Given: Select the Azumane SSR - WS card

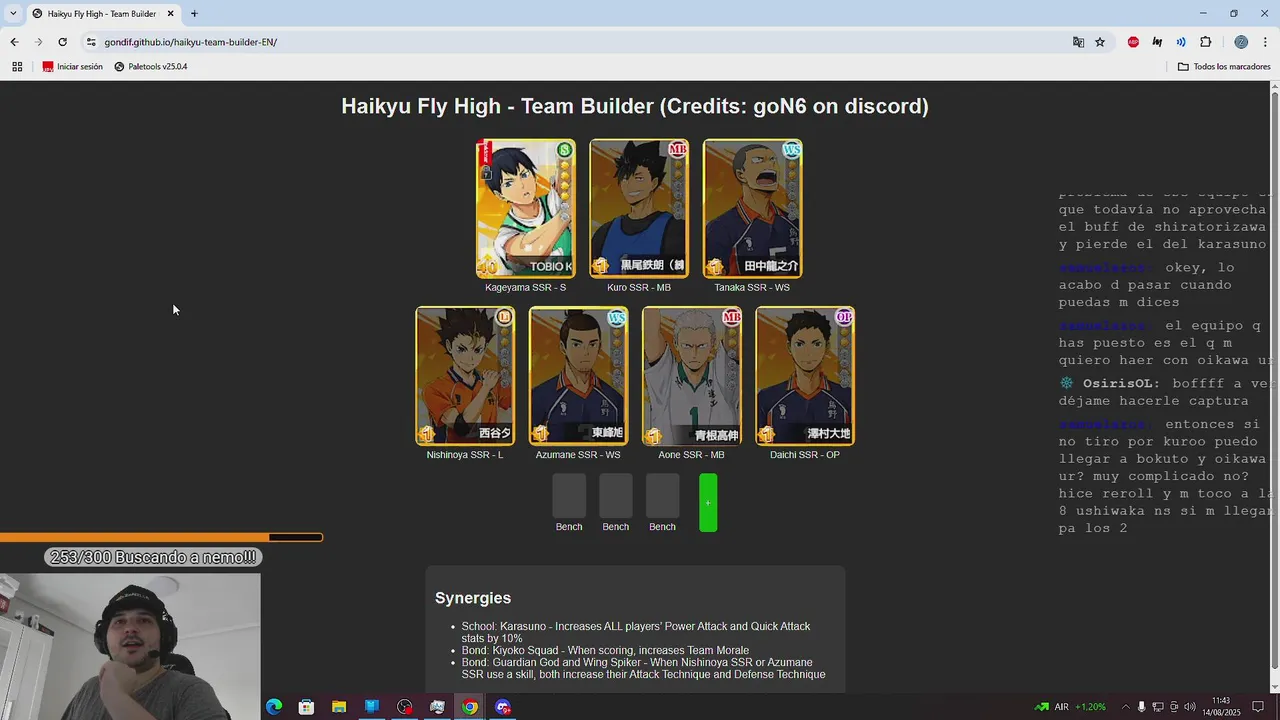Looking at the screenshot, I should click(x=579, y=376).
